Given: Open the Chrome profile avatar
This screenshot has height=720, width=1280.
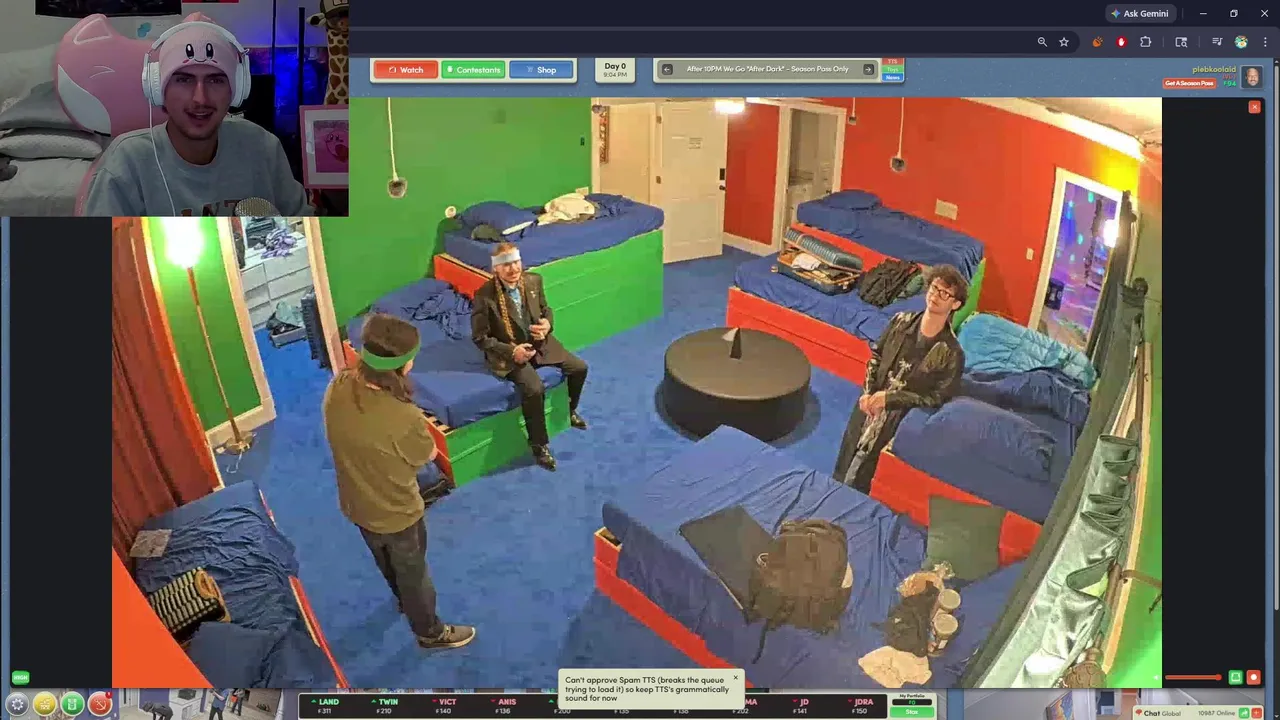Looking at the screenshot, I should [x=1241, y=42].
